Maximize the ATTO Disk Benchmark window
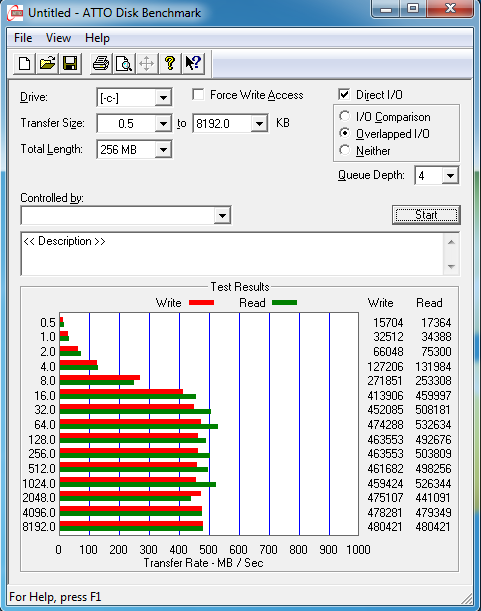 (x=413, y=9)
